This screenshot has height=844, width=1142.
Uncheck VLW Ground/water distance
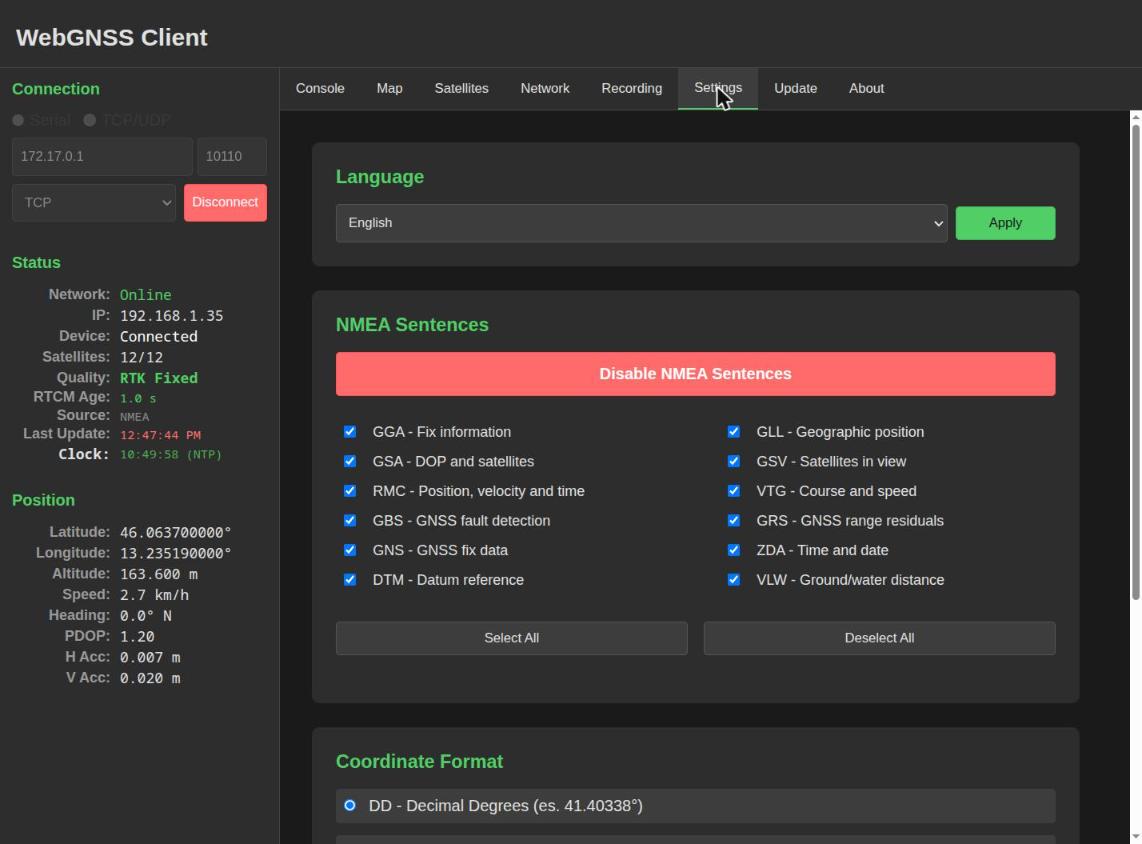coord(734,580)
